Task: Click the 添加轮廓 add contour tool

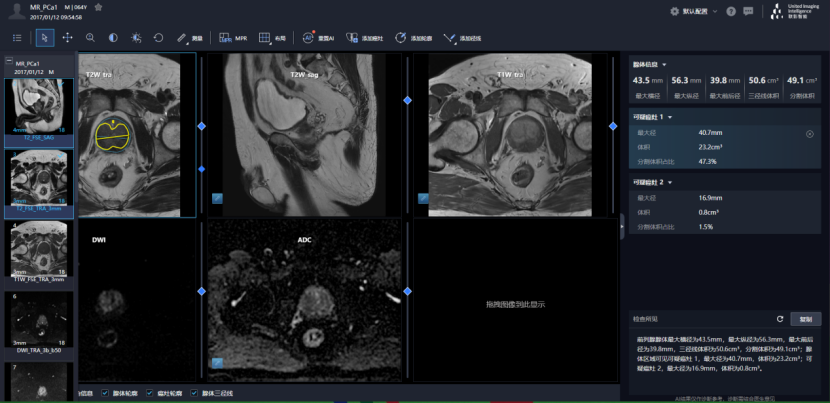Action: [x=413, y=38]
